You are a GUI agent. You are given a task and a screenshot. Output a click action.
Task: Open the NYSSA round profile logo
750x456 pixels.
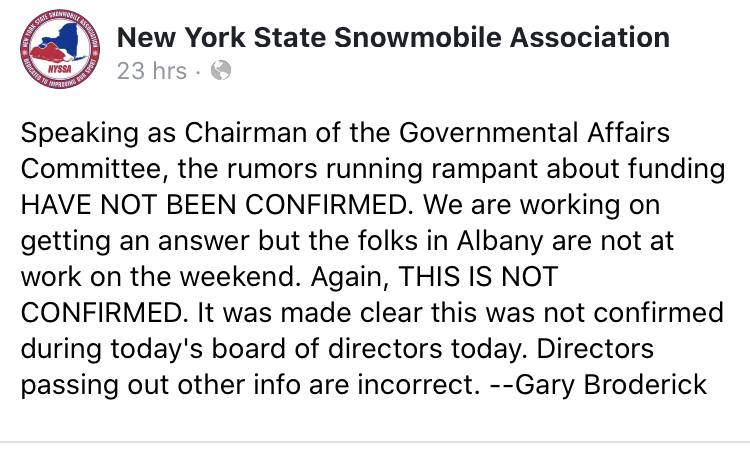pos(60,49)
